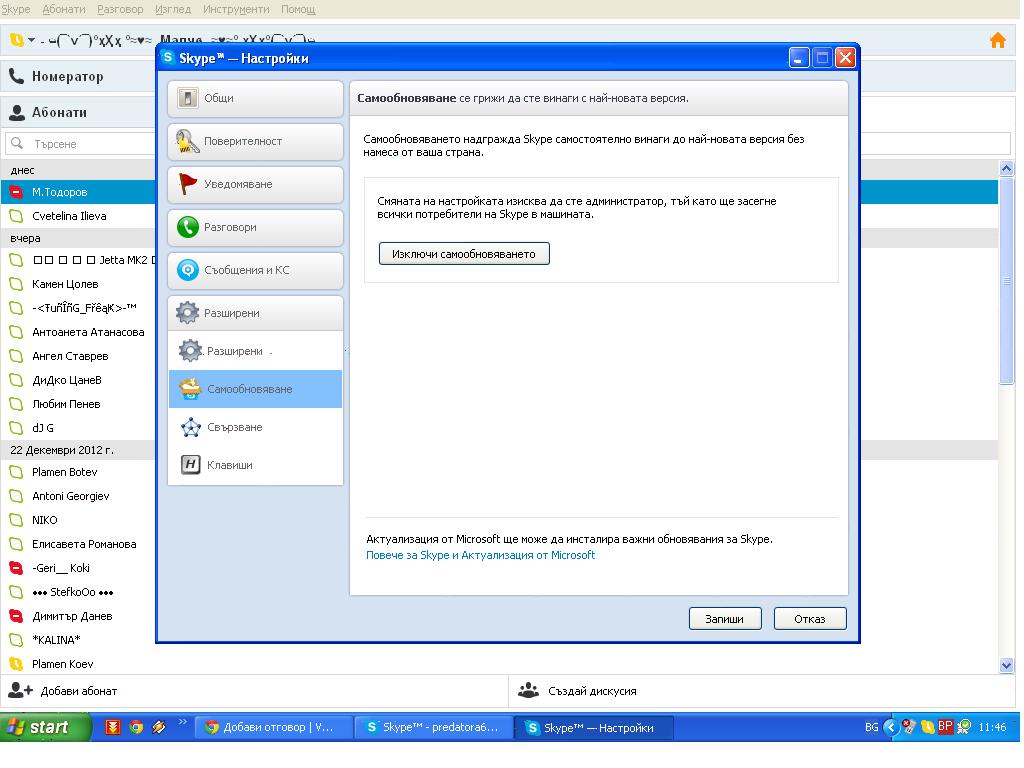The height and width of the screenshot is (768, 1024).
Task: Open status dropdown next to profile name
Action: pos(21,41)
